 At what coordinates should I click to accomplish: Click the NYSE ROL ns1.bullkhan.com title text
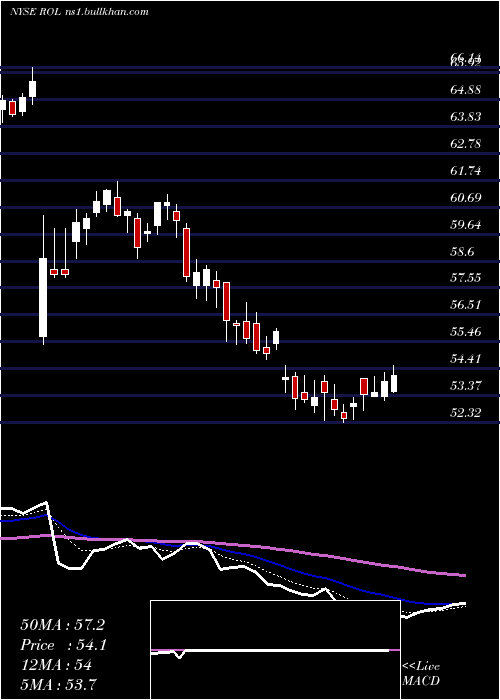click(x=79, y=12)
